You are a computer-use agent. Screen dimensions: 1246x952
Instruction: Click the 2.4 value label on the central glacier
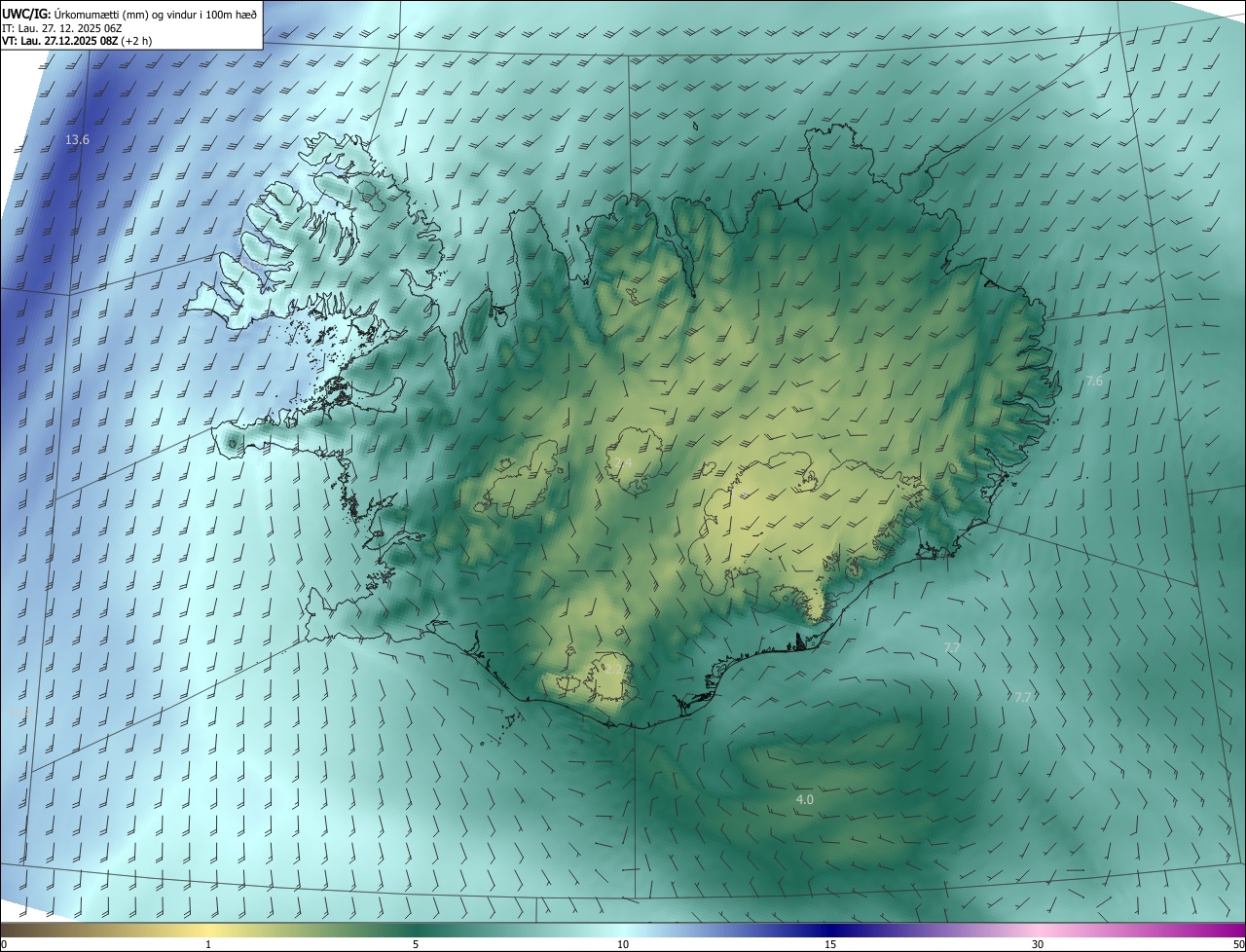(x=623, y=462)
